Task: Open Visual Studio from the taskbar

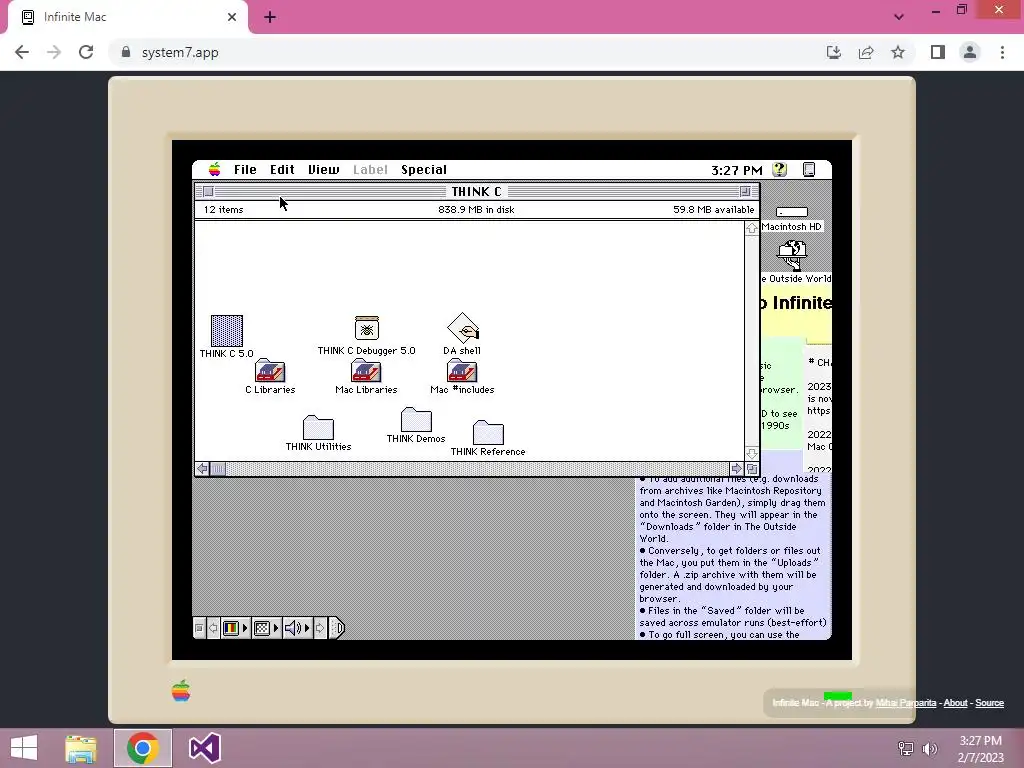Action: (x=204, y=748)
